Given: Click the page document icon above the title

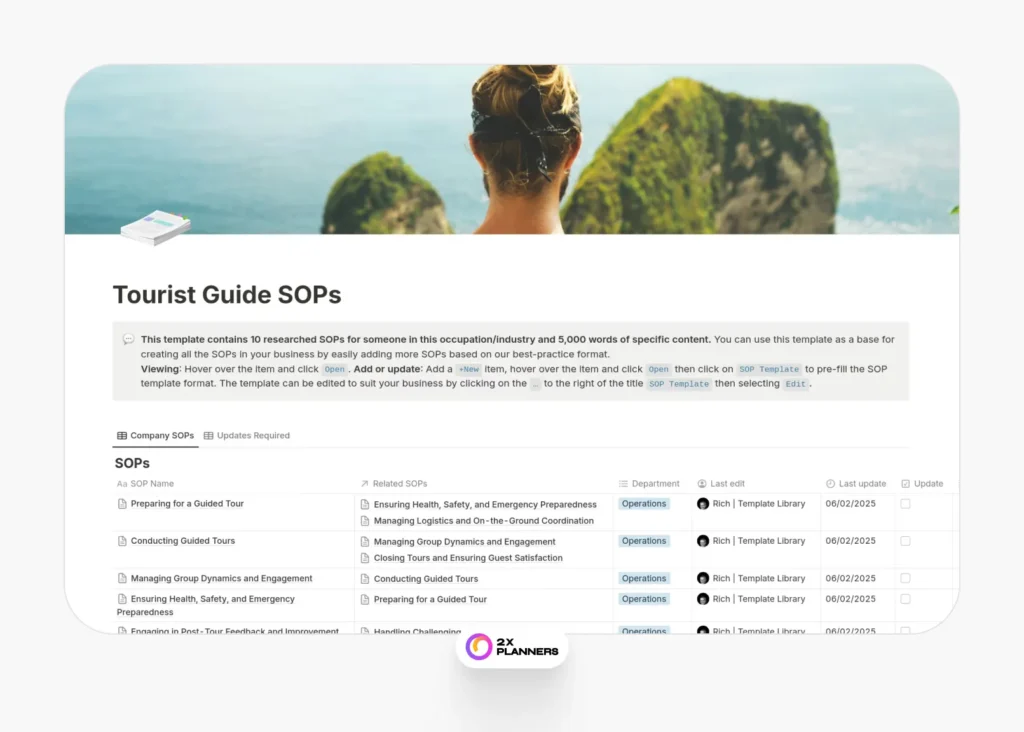Looking at the screenshot, I should (155, 228).
